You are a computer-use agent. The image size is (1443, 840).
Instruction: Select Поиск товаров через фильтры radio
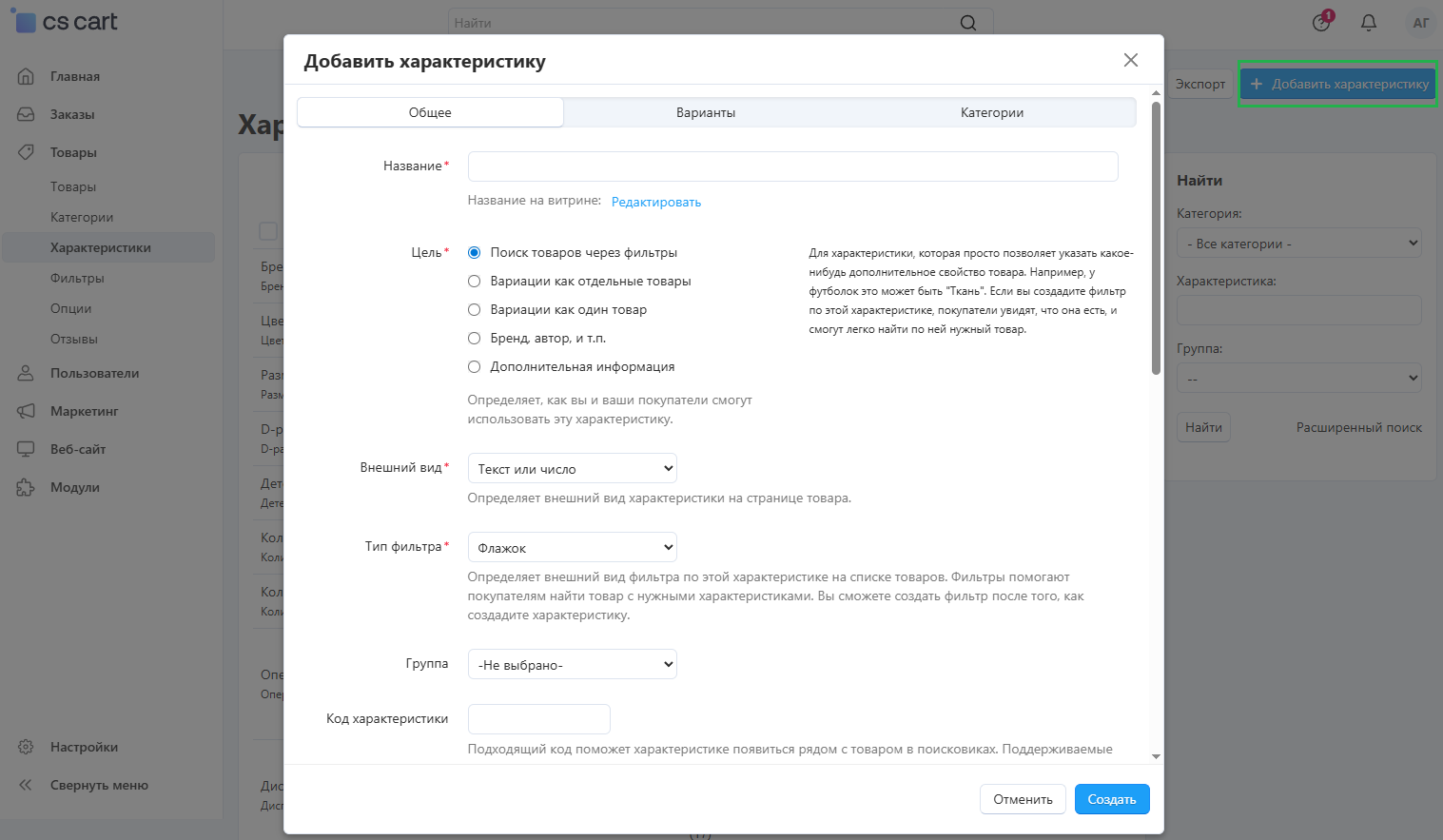[474, 253]
